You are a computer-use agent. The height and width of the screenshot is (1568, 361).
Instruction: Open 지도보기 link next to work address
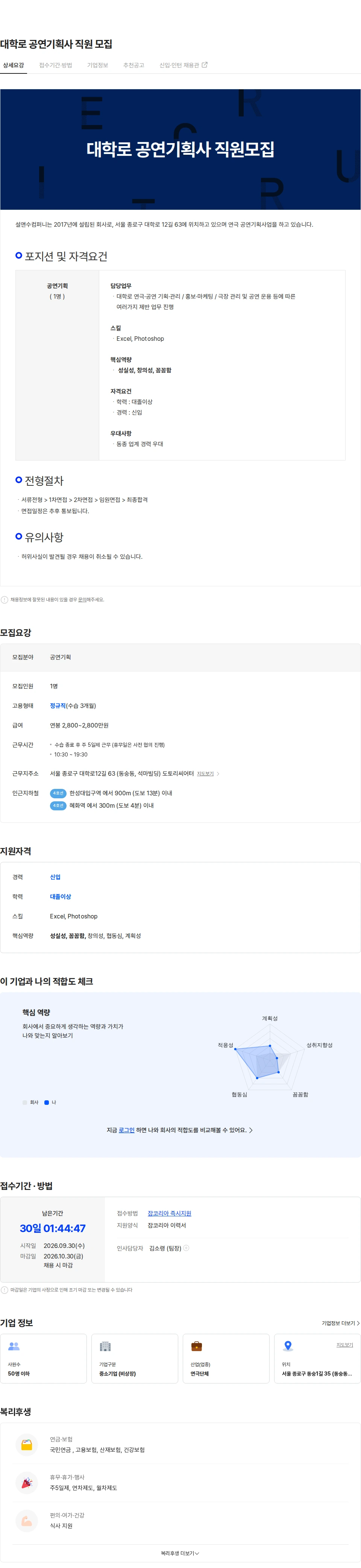[x=205, y=774]
